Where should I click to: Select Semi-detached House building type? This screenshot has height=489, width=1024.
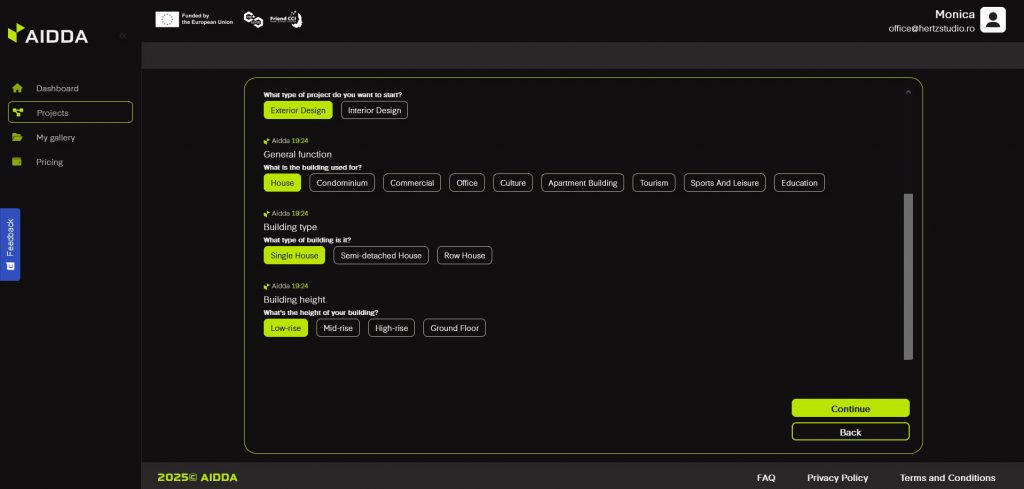click(x=381, y=256)
